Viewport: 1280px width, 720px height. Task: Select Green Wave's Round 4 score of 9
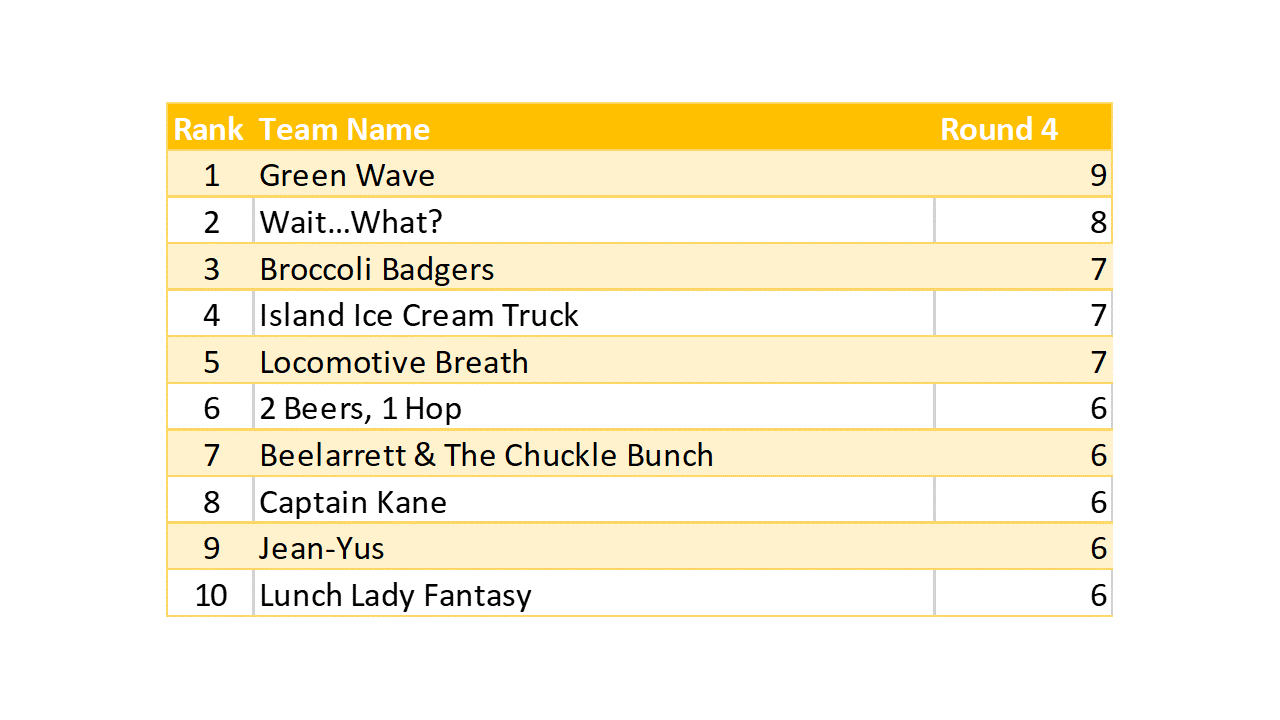pos(1098,176)
